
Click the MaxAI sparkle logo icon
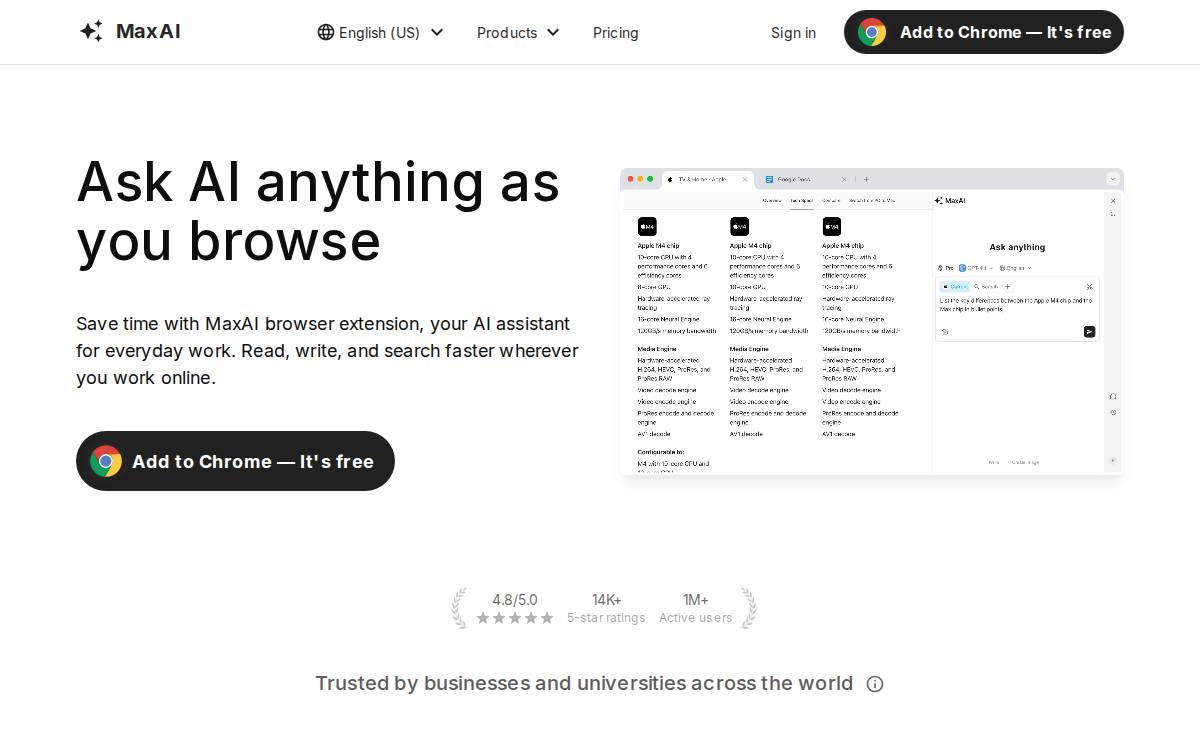pos(91,31)
